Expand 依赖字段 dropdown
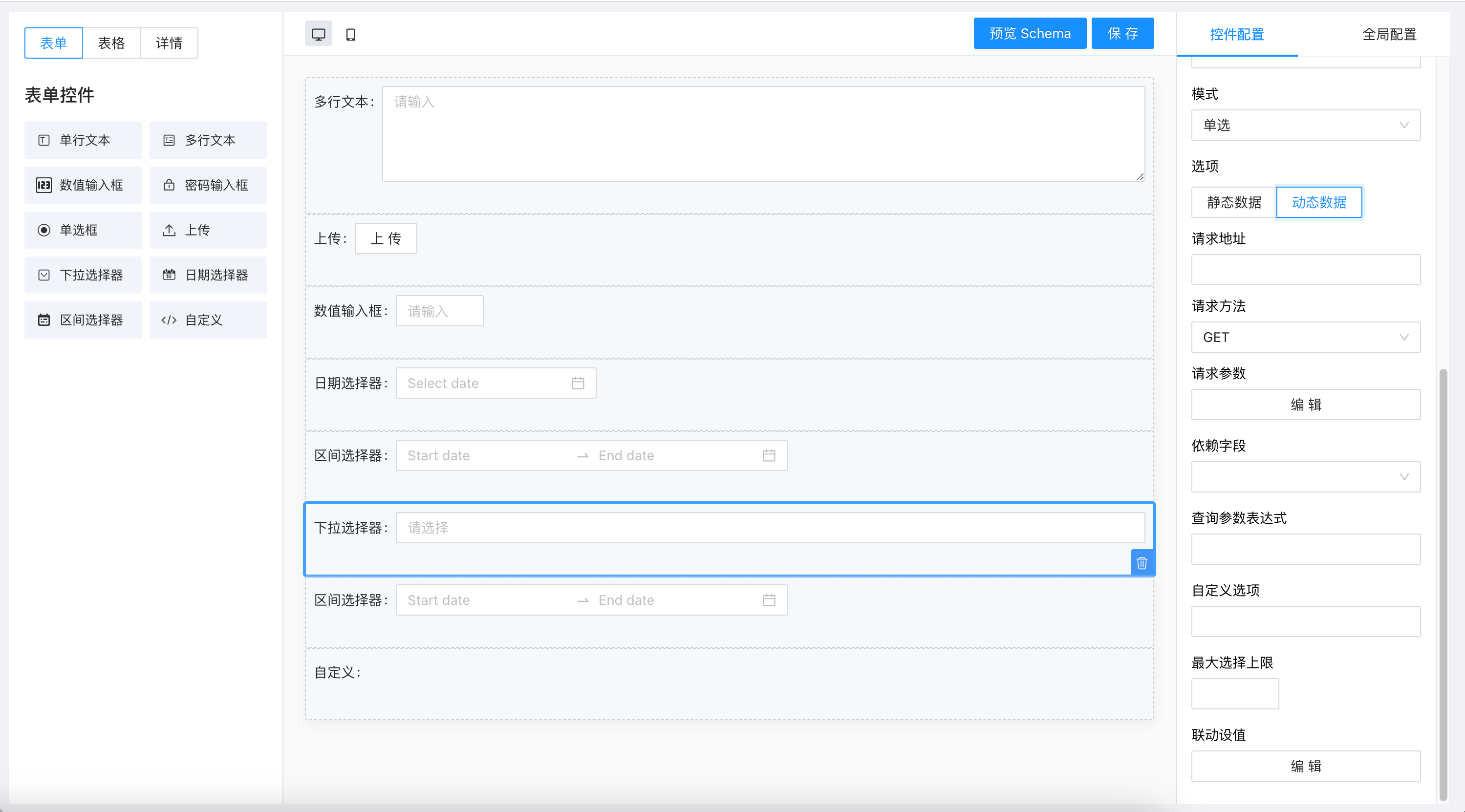This screenshot has height=812, width=1465. pyautogui.click(x=1306, y=476)
